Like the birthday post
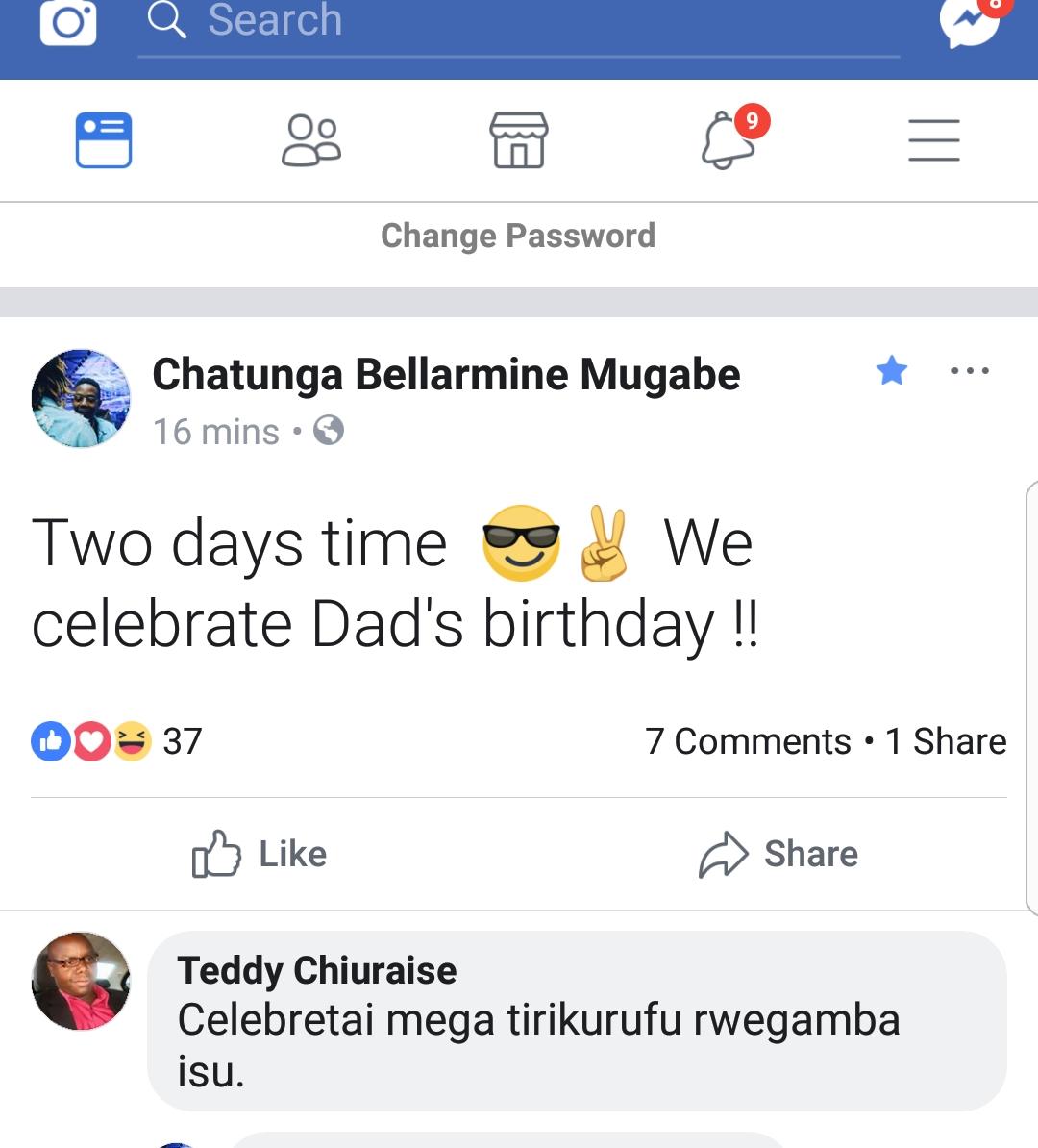The width and height of the screenshot is (1038, 1148). click(259, 854)
